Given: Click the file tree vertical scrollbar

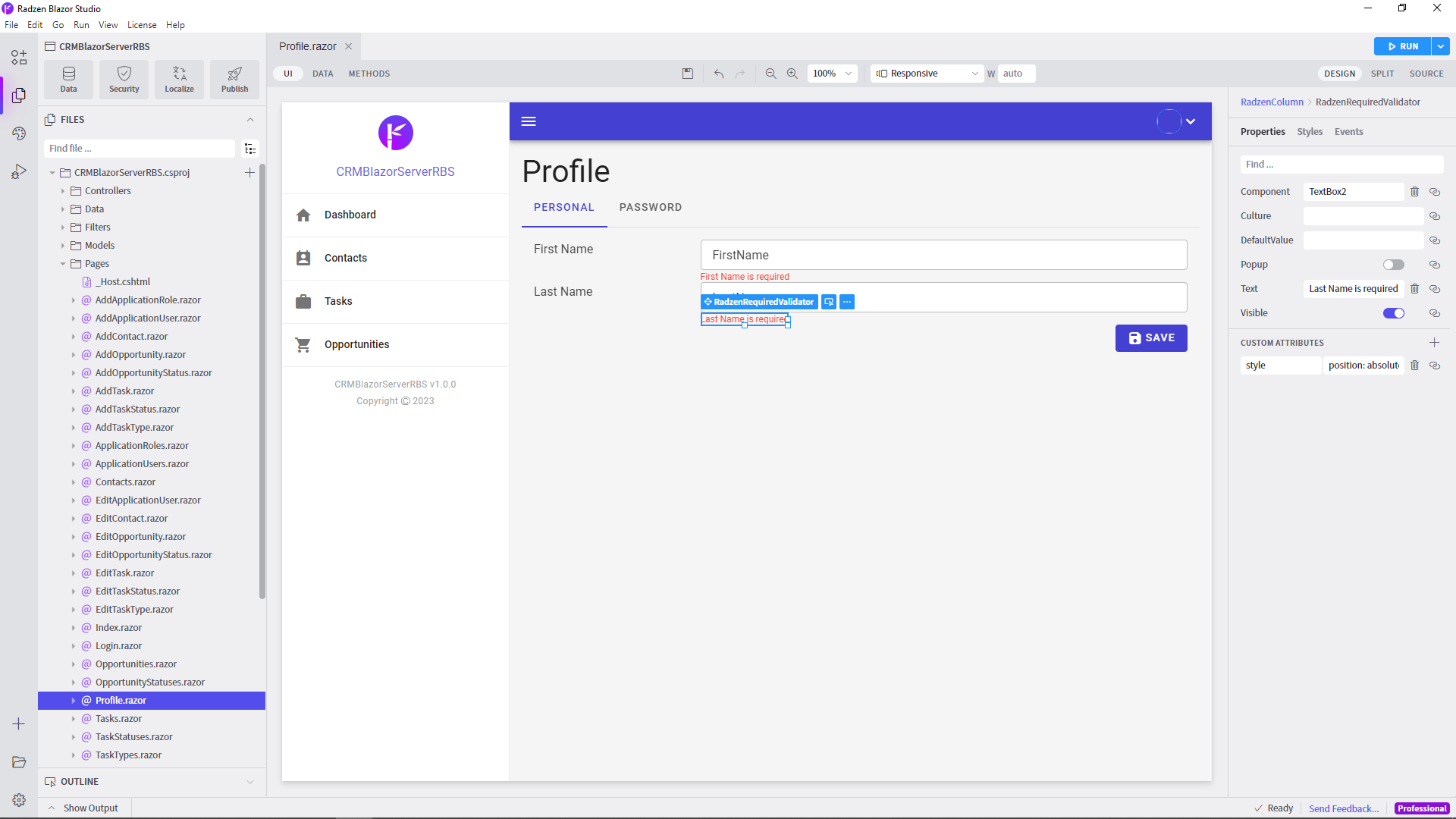Looking at the screenshot, I should [x=262, y=381].
